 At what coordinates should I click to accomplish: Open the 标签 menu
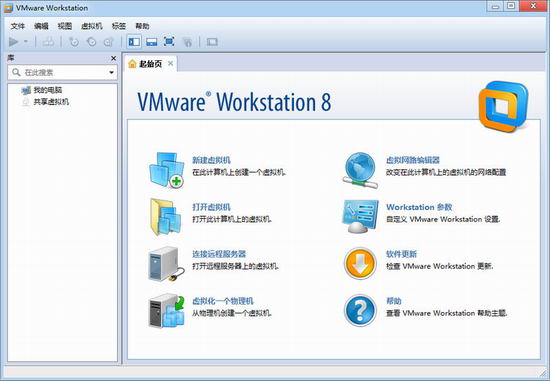(x=119, y=26)
